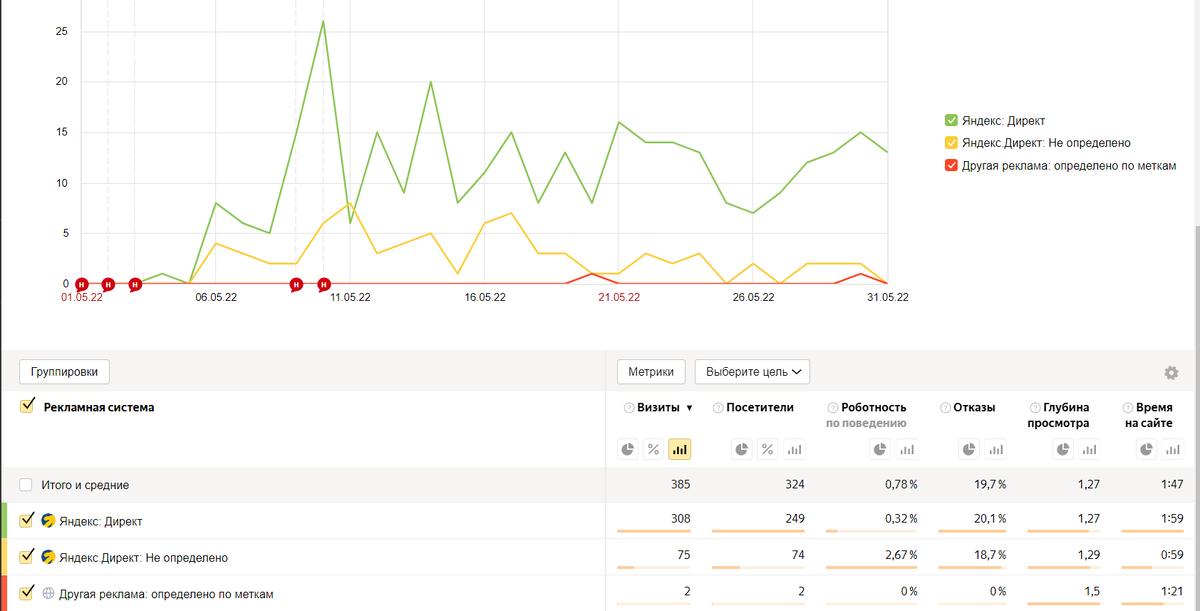Image resolution: width=1200 pixels, height=611 pixels.
Task: Click bar chart icon under Посетители
Action: [x=794, y=450]
